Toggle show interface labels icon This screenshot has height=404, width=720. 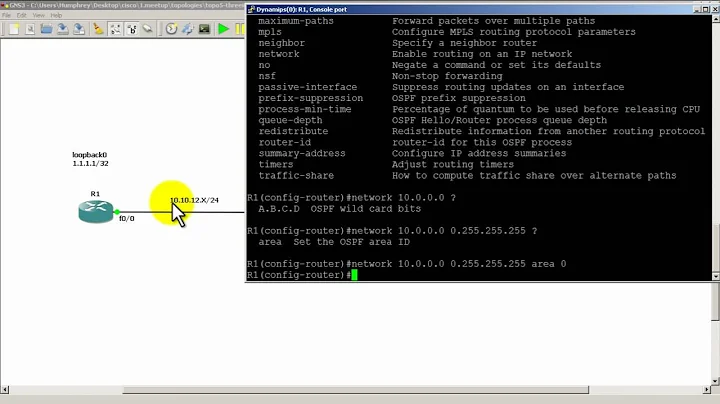(x=115, y=29)
